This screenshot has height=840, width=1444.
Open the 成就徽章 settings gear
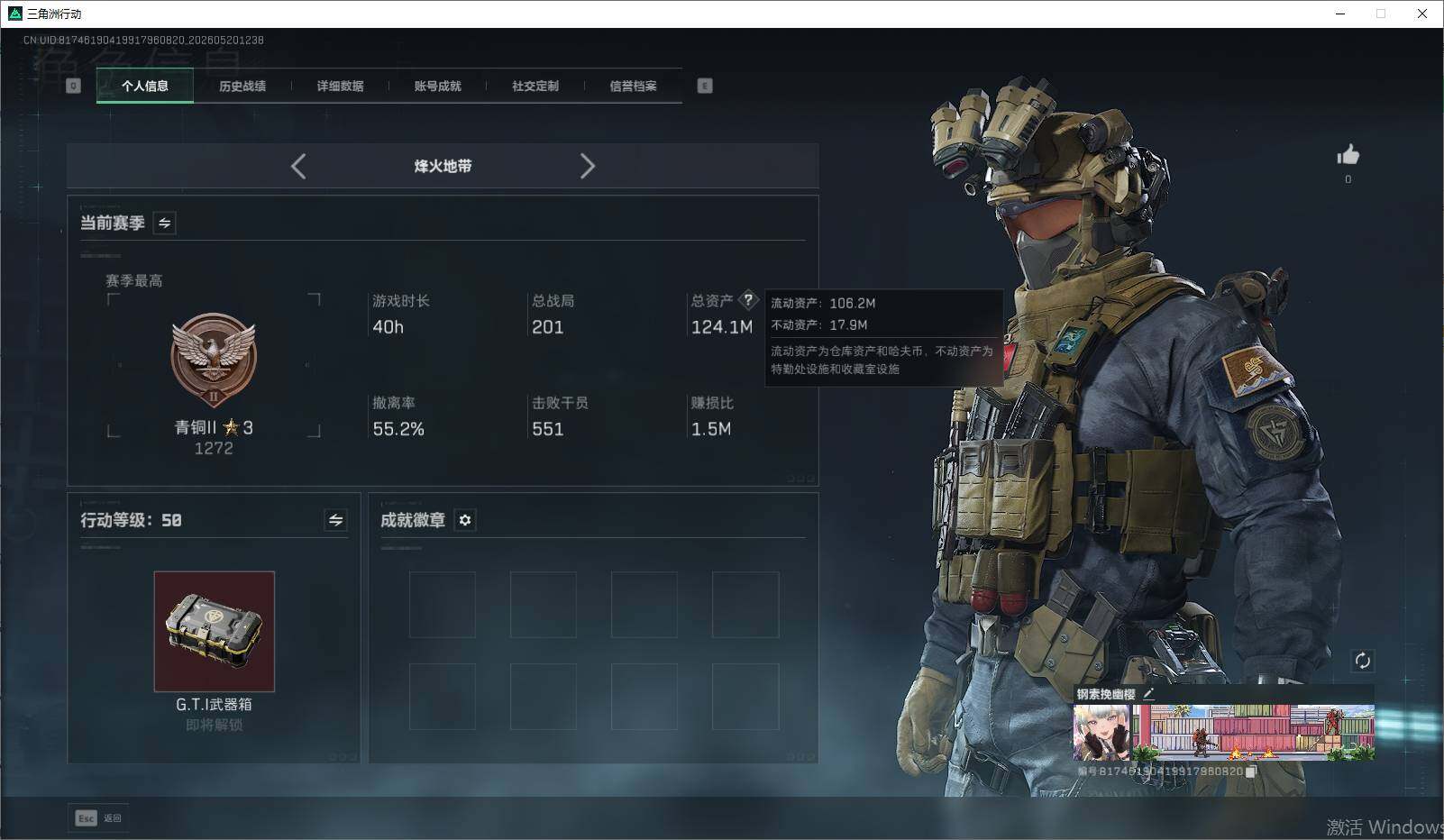465,520
